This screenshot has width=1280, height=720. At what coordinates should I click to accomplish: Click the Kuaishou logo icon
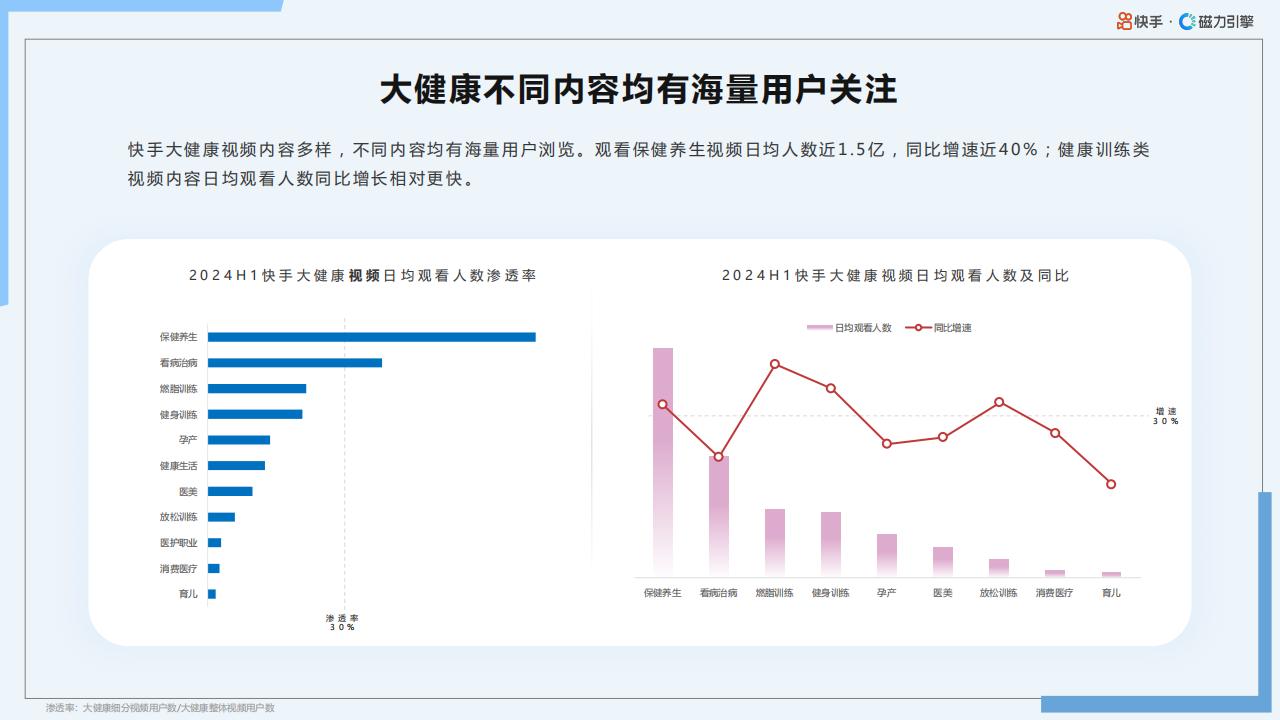pos(1125,21)
